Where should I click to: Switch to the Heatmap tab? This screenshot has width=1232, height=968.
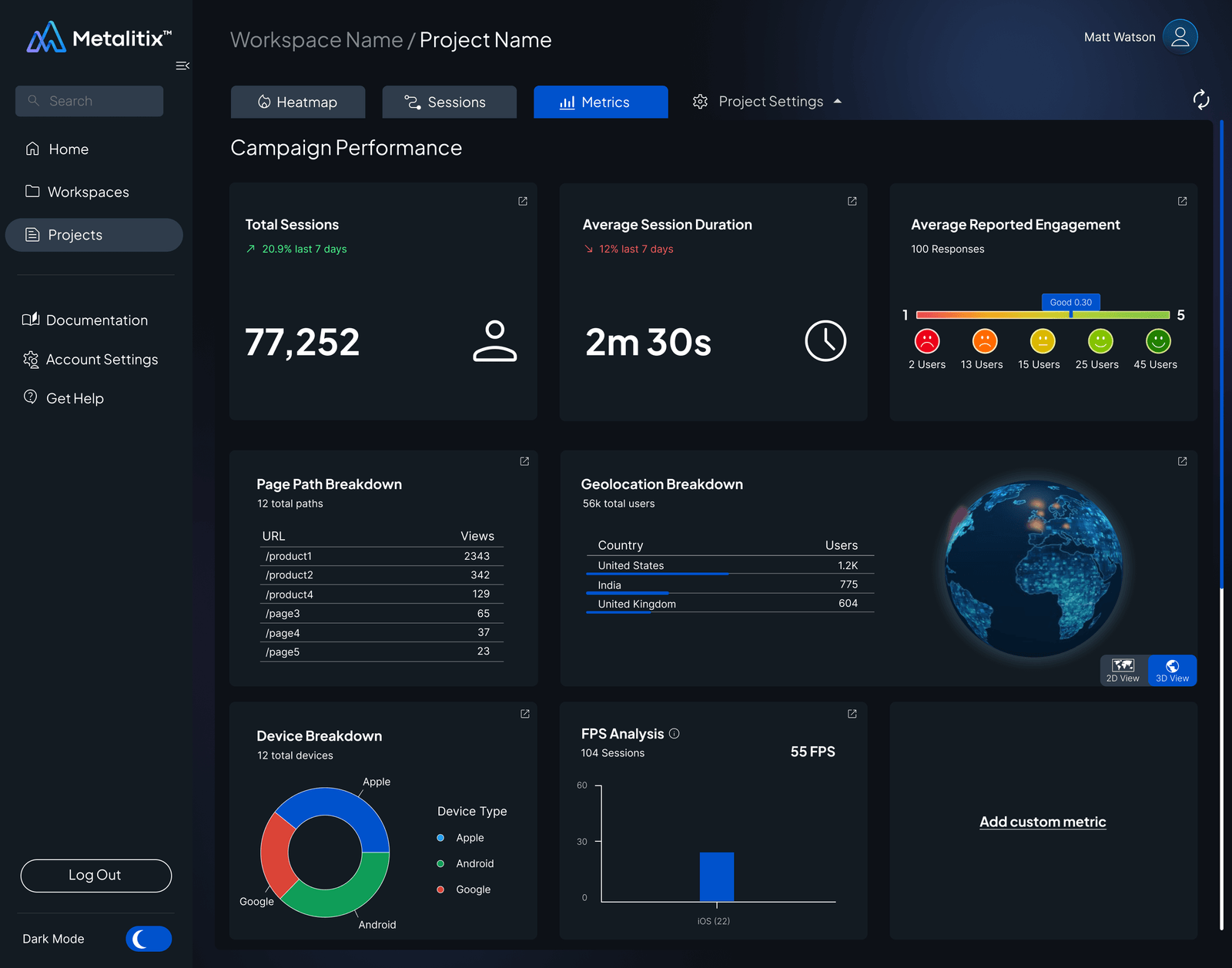click(x=298, y=101)
